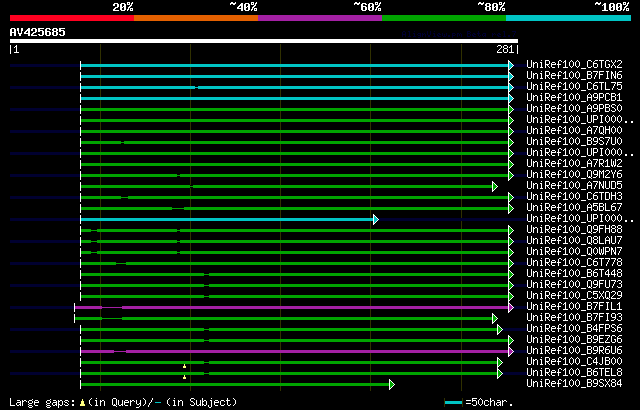Image resolution: width=640 pixels, height=410 pixels.
Task: Click the arrowhead ending the B7FI93 alignment bar
Action: coord(494,318)
